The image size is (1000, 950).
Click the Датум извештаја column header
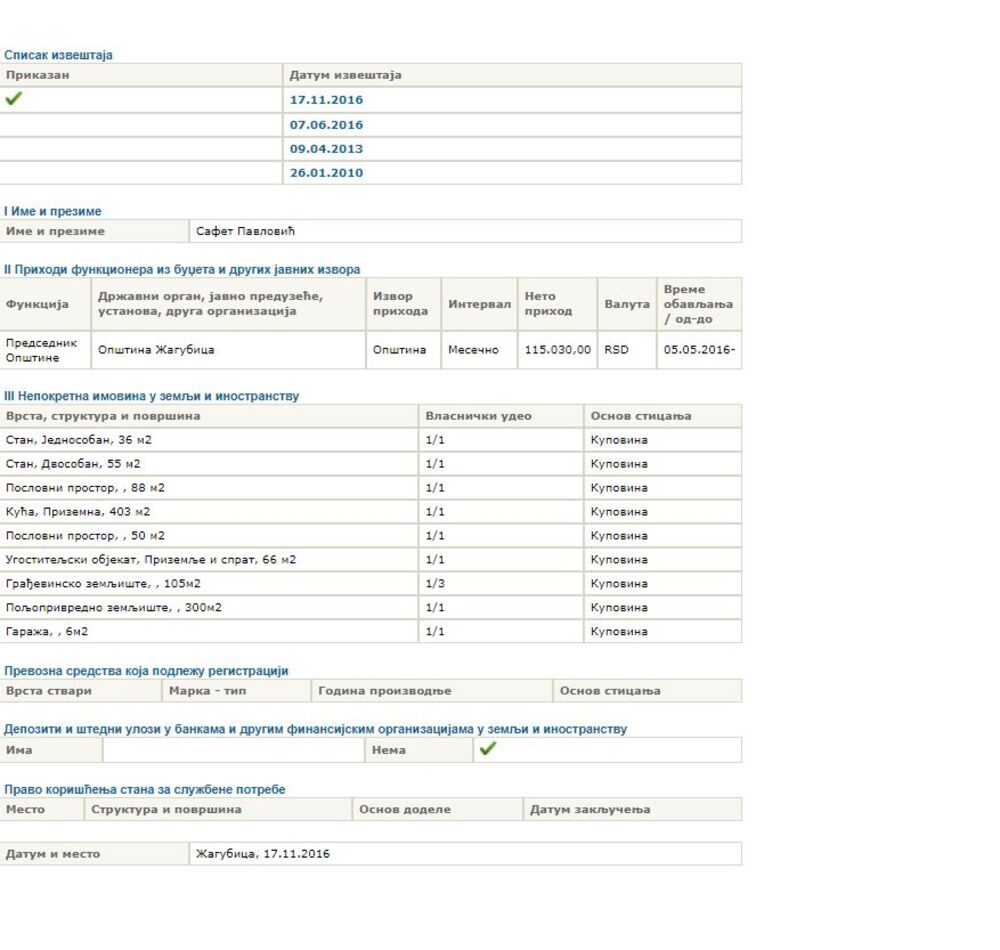[345, 75]
